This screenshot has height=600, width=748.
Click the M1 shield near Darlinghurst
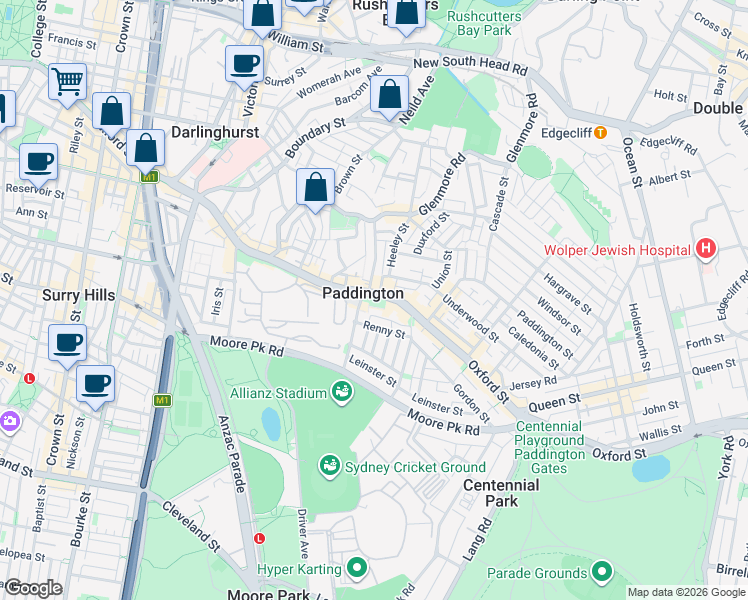(x=149, y=177)
